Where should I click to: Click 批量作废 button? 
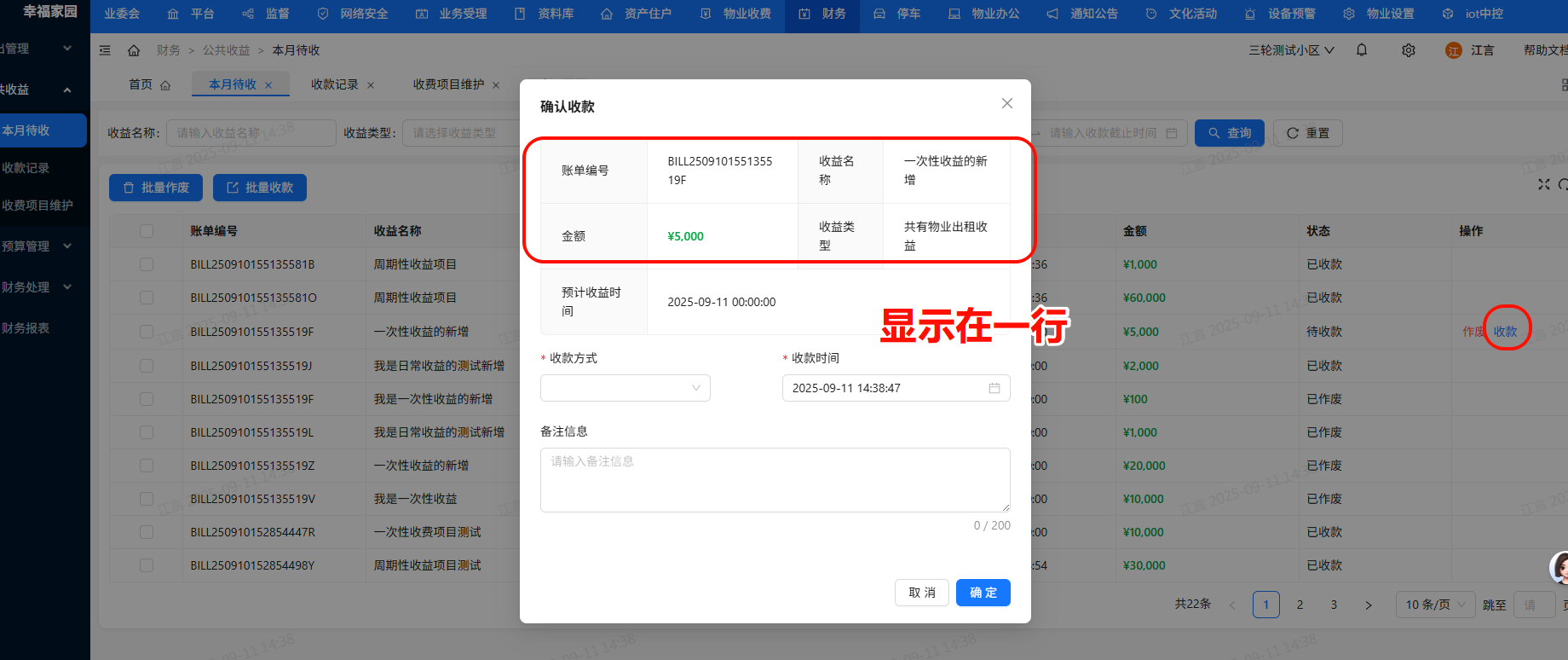156,188
